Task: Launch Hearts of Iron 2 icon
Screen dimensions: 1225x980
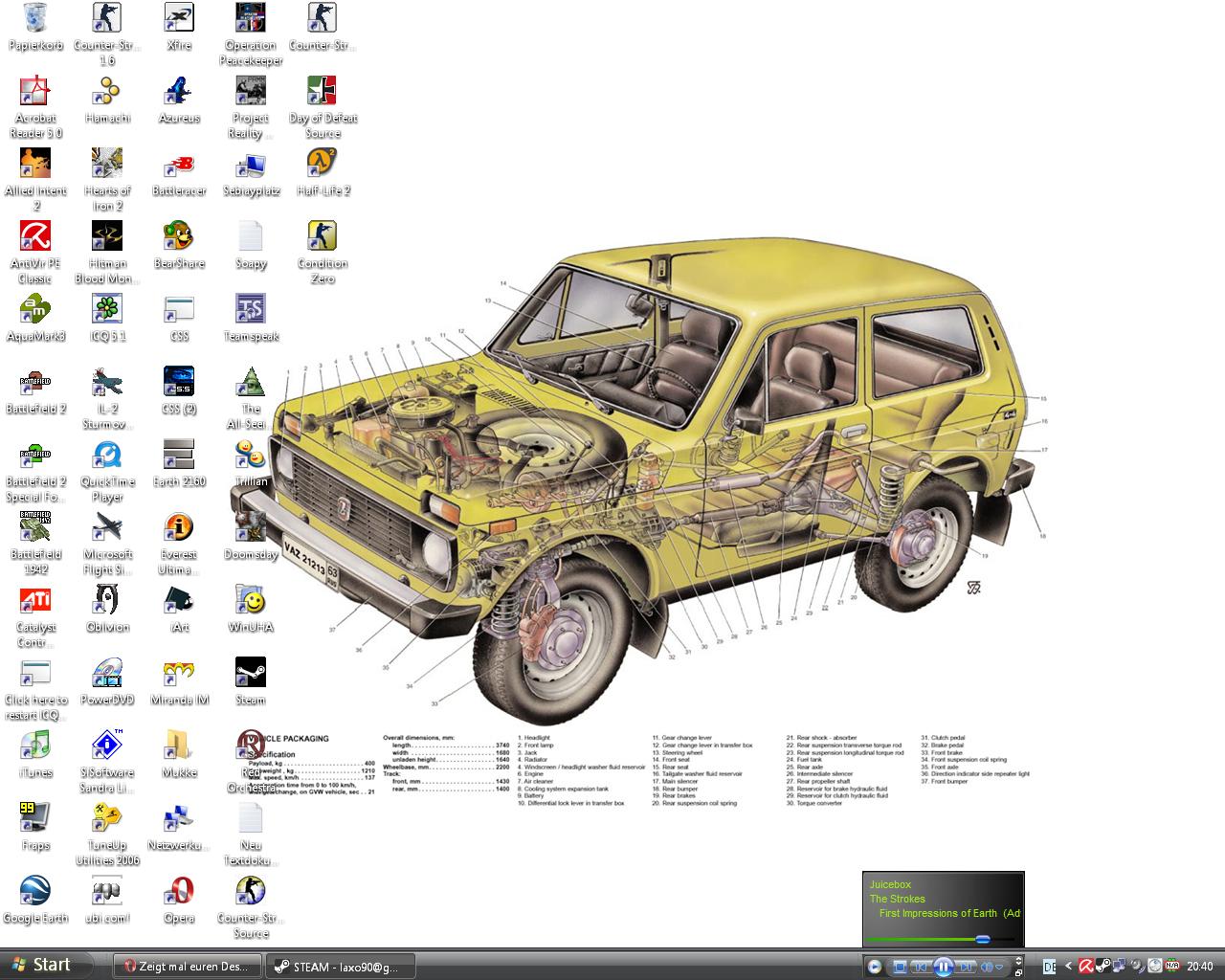Action: [x=107, y=180]
